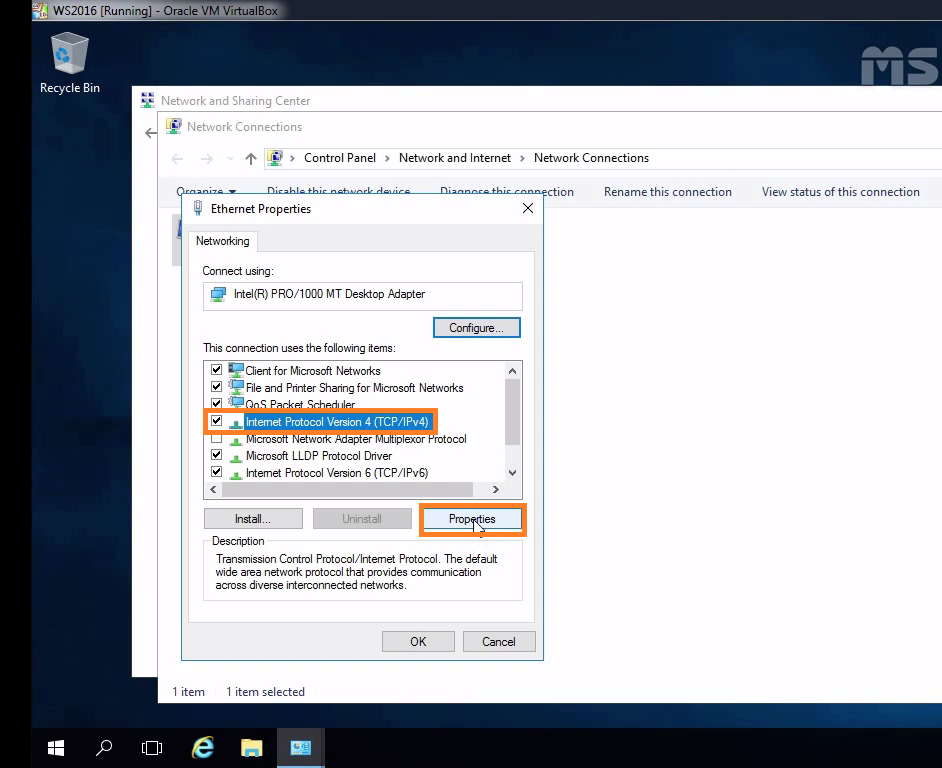Toggle Internet Protocol Version 6 checkbox
Screen dimensions: 942x768
pos(217,472)
